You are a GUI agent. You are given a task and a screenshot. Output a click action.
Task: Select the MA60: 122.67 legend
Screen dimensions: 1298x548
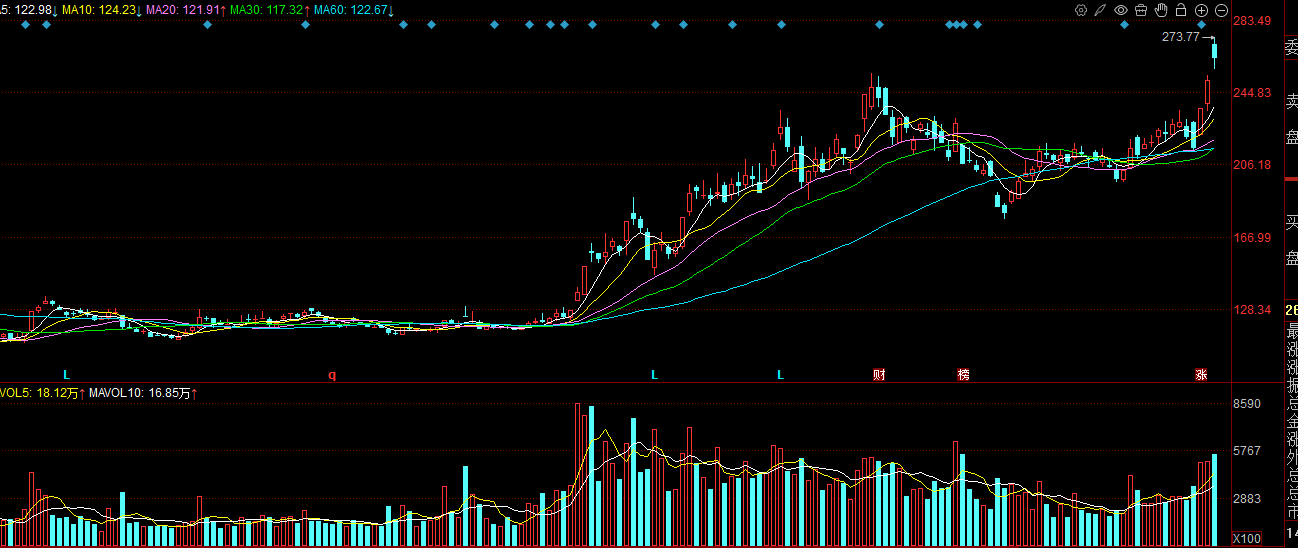click(x=352, y=10)
